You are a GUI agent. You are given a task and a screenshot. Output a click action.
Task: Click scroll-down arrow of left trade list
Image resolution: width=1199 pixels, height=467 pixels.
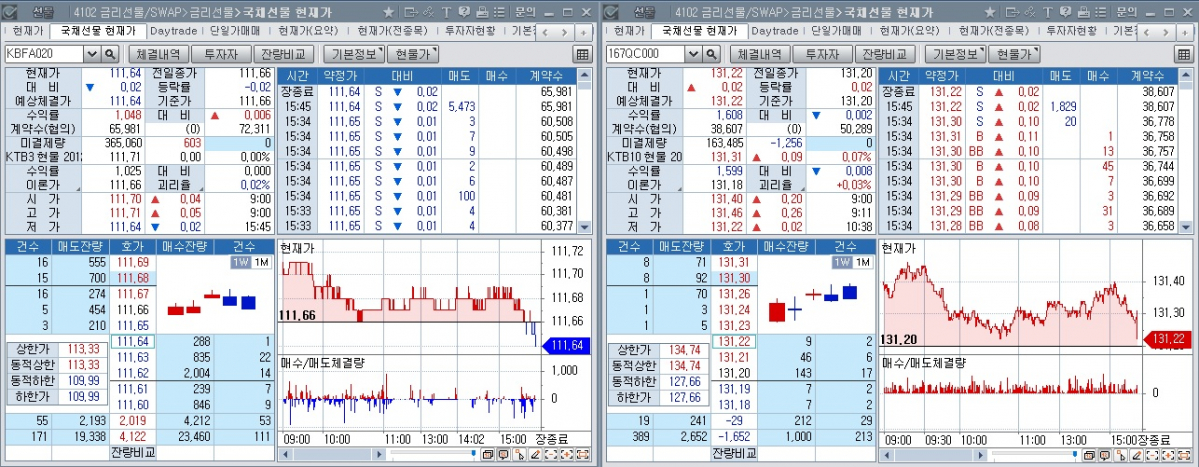585,227
